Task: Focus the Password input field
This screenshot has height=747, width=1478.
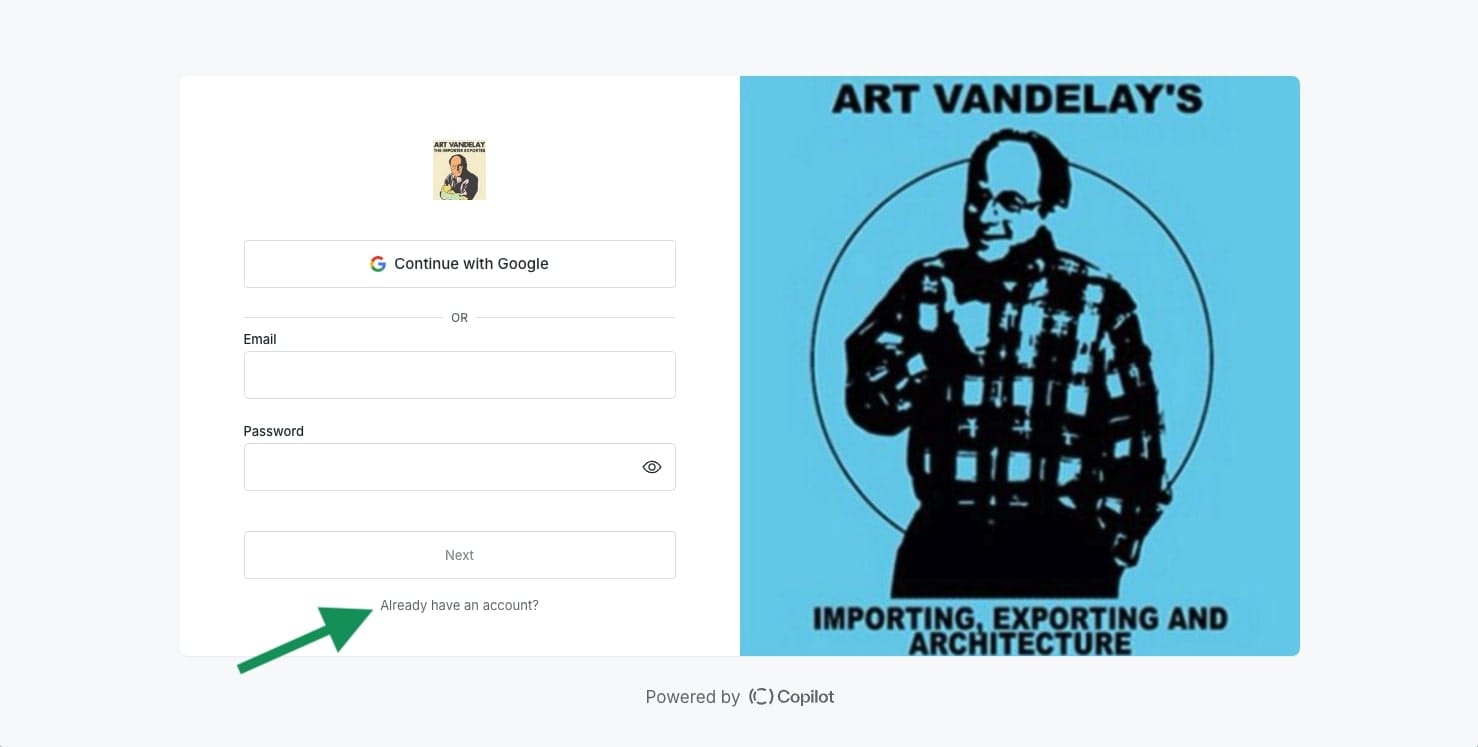Action: [x=440, y=467]
